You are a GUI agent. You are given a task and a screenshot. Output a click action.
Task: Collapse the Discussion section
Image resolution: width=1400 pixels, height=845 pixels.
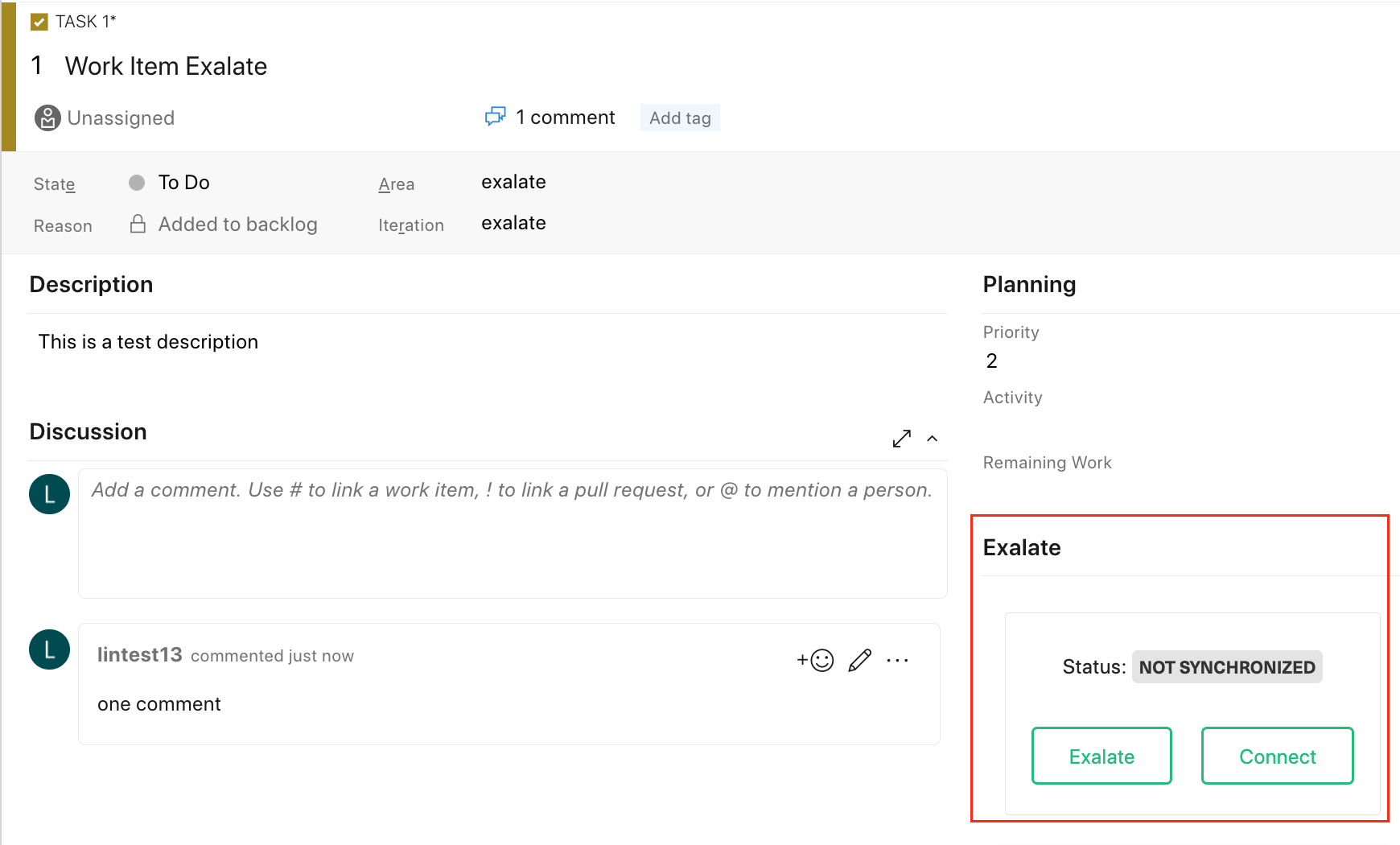point(933,439)
